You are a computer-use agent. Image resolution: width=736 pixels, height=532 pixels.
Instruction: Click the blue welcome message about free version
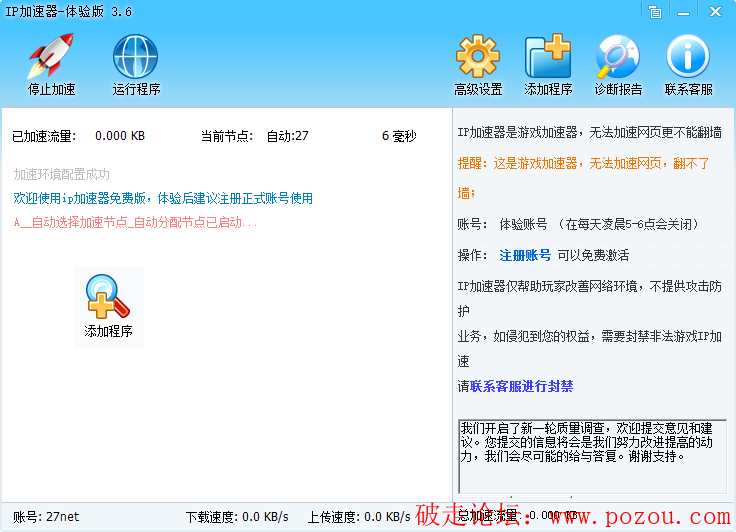point(163,198)
